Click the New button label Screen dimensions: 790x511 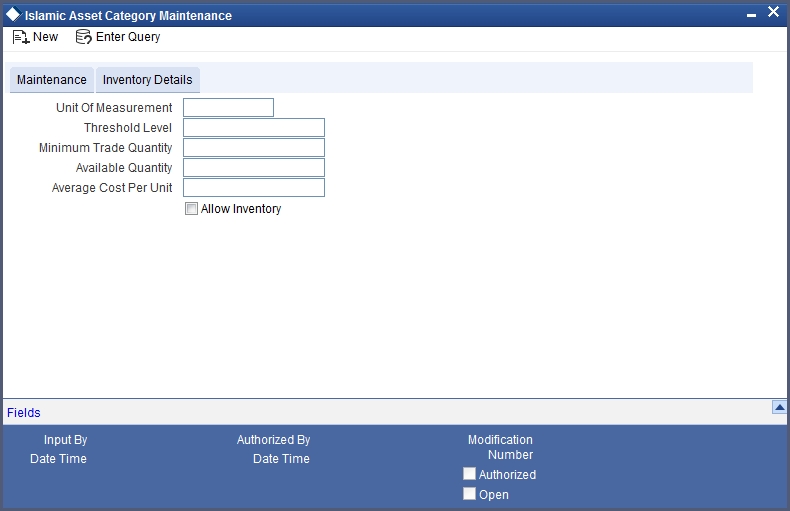click(45, 37)
